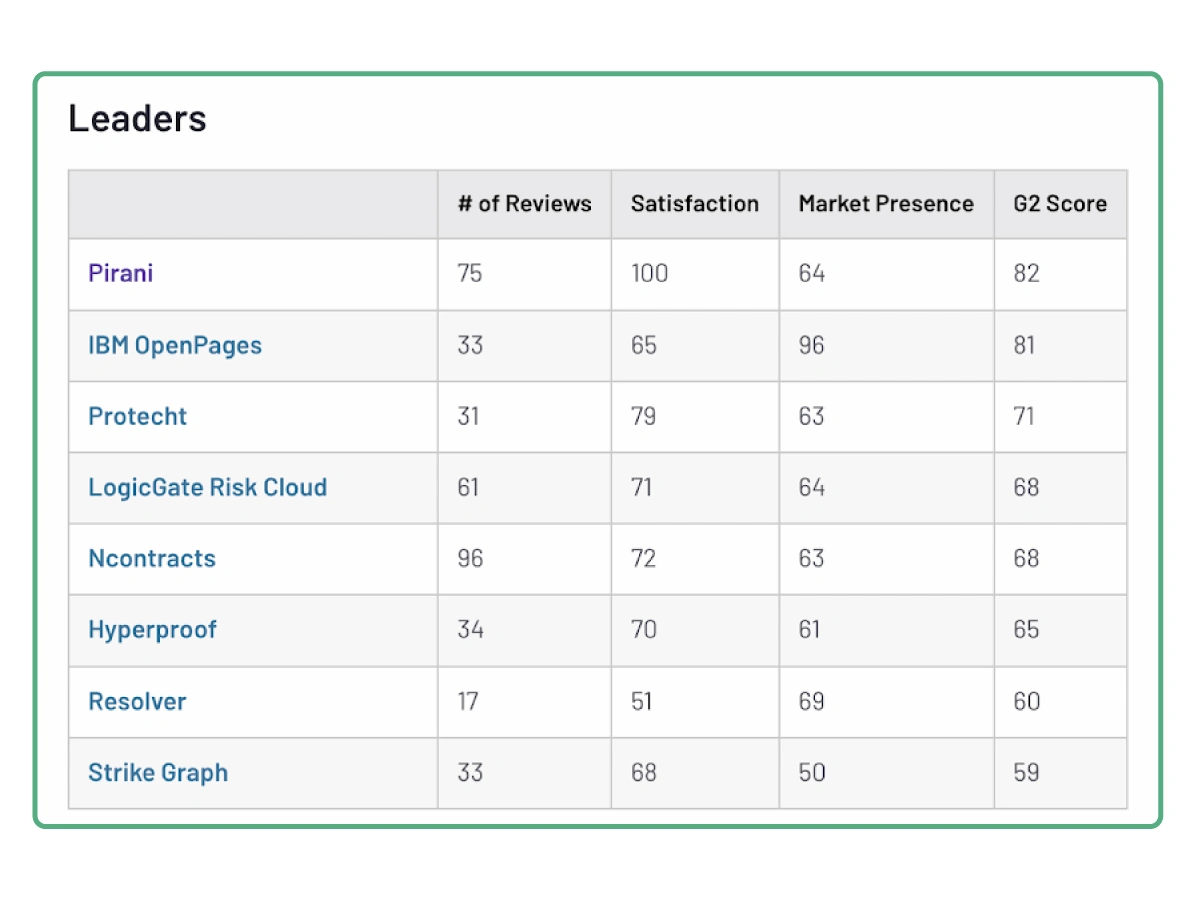Open the IBM OpenPages link

click(175, 345)
